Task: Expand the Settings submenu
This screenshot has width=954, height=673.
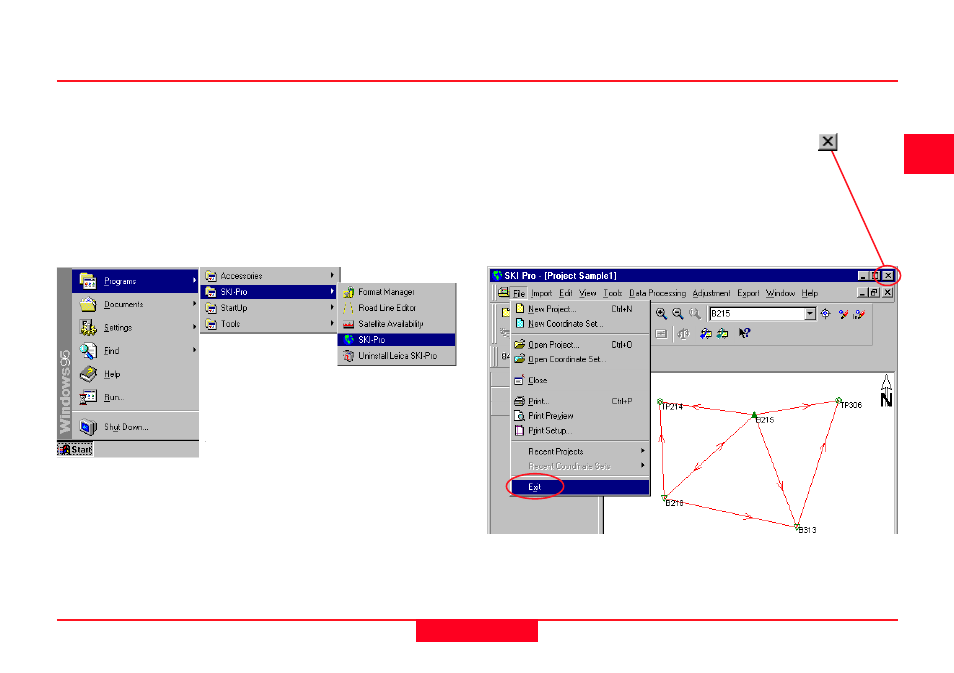Action: point(135,327)
